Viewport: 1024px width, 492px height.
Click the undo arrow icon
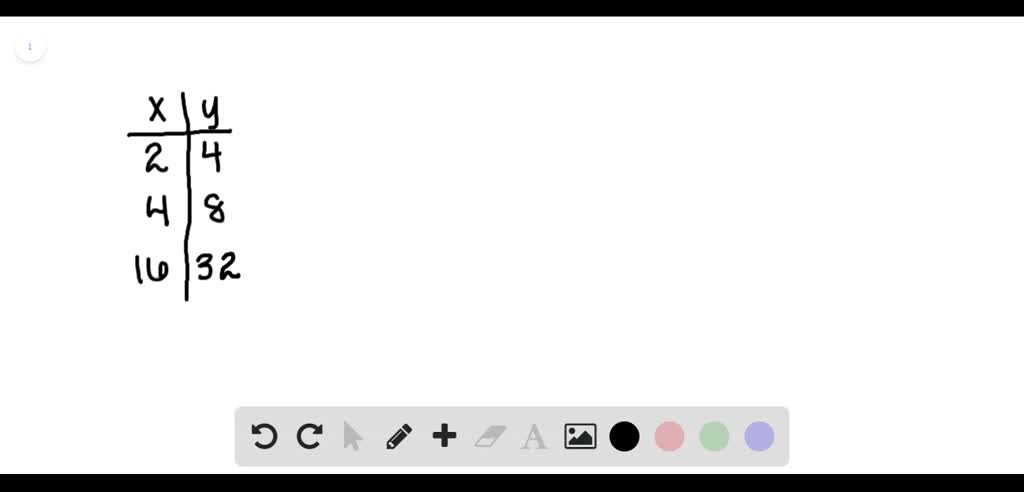tap(264, 436)
